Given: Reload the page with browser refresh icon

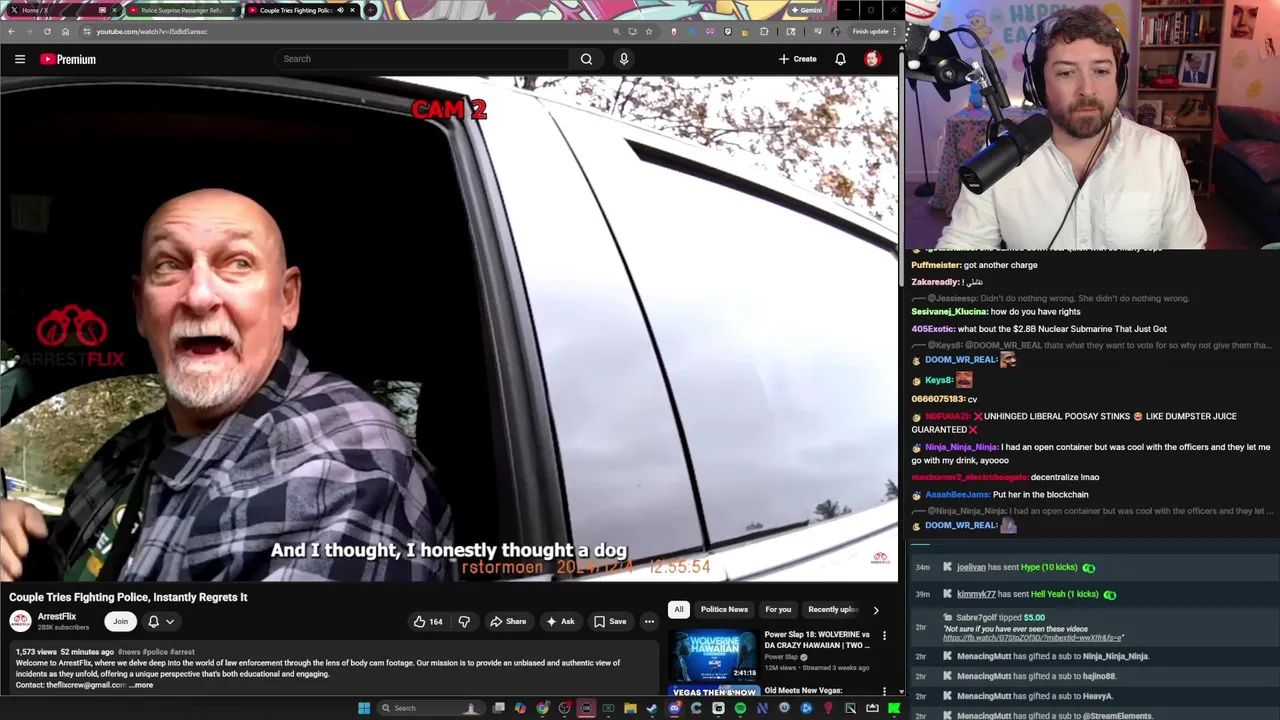Looking at the screenshot, I should [47, 31].
